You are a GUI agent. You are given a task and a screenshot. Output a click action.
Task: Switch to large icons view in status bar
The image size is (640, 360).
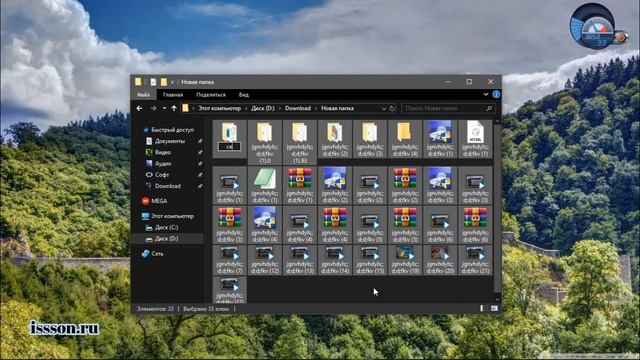click(x=494, y=309)
